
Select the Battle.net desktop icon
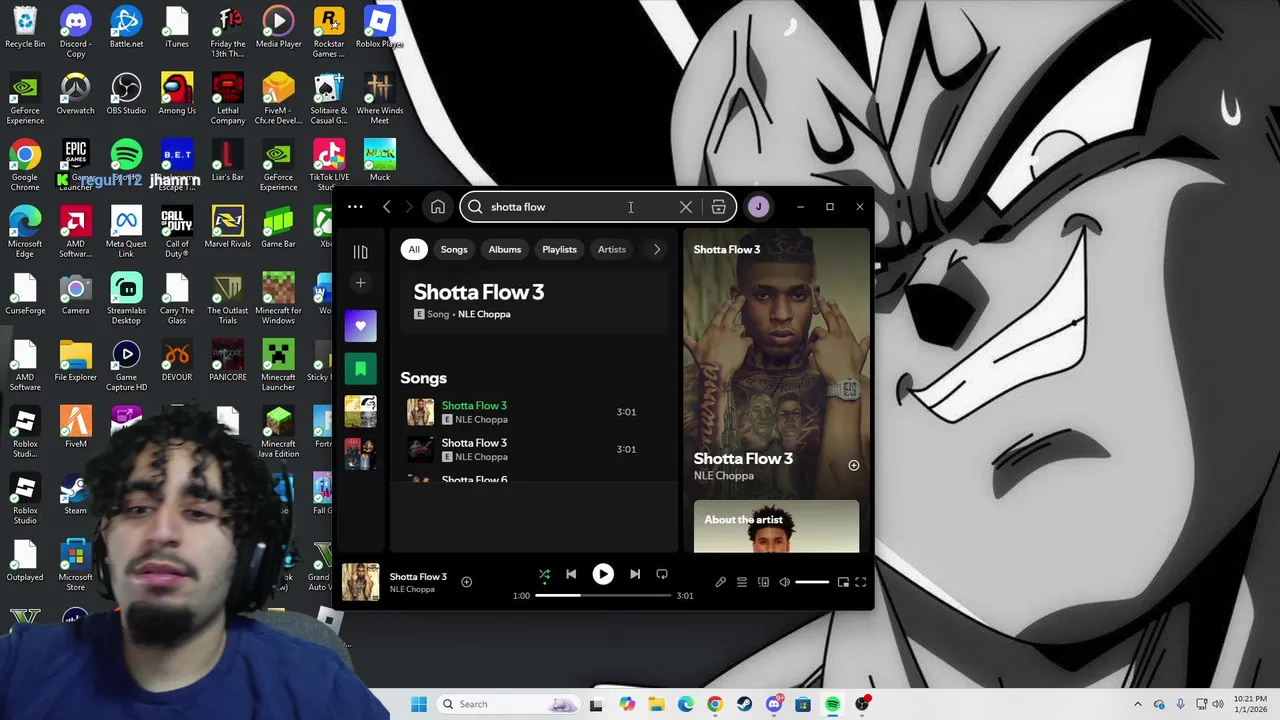[126, 27]
